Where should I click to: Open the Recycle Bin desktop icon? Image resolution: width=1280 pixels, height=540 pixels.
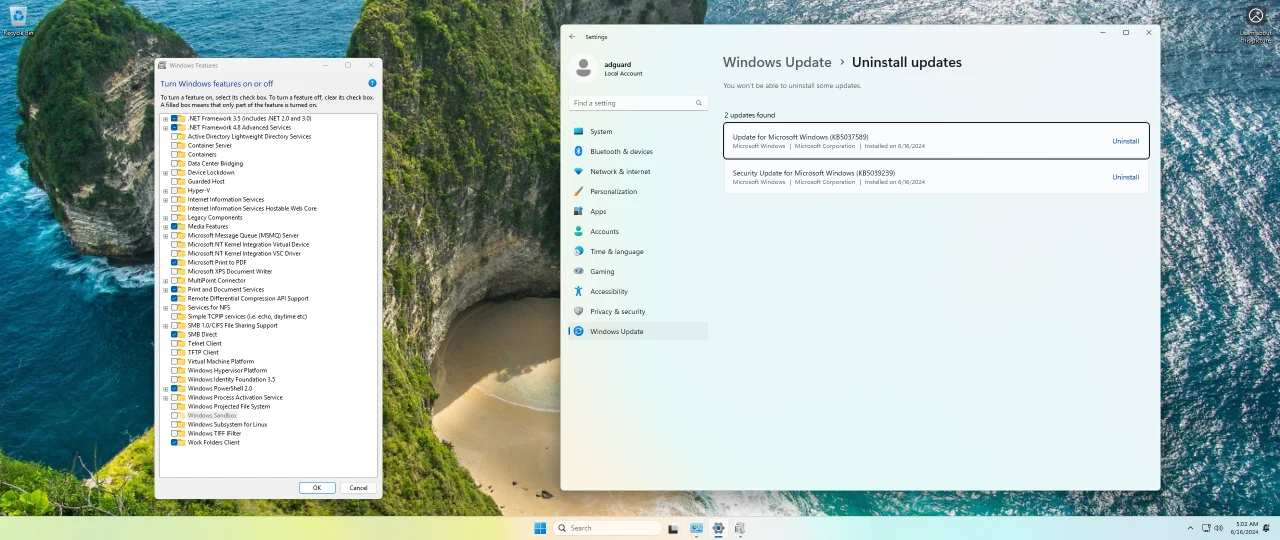click(17, 20)
